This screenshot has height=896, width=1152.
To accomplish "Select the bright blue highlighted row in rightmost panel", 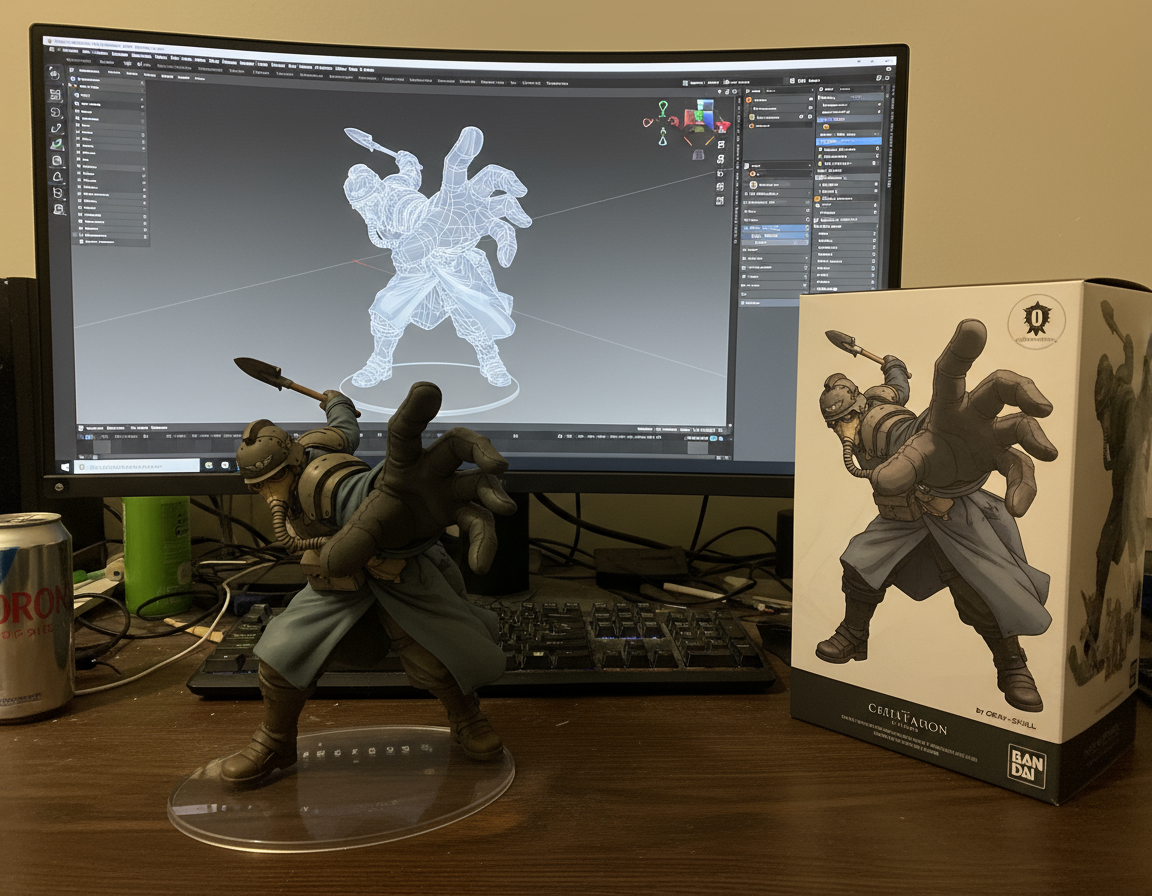I will [x=850, y=141].
